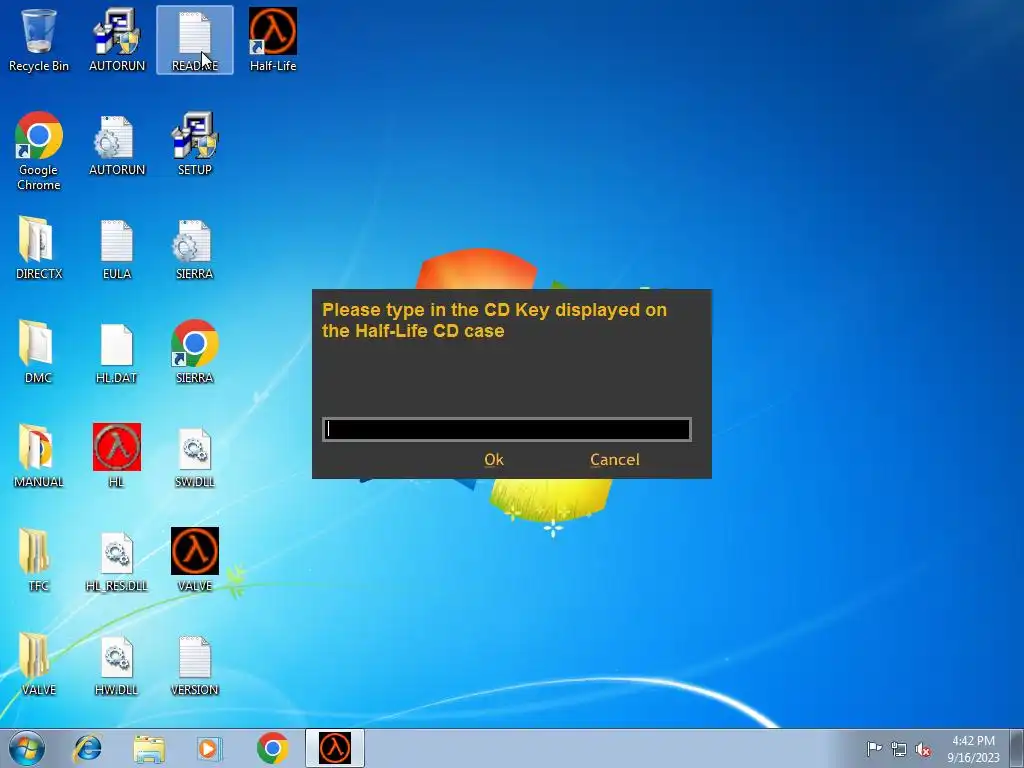
Task: Open network status icon in system tray
Action: click(x=899, y=749)
